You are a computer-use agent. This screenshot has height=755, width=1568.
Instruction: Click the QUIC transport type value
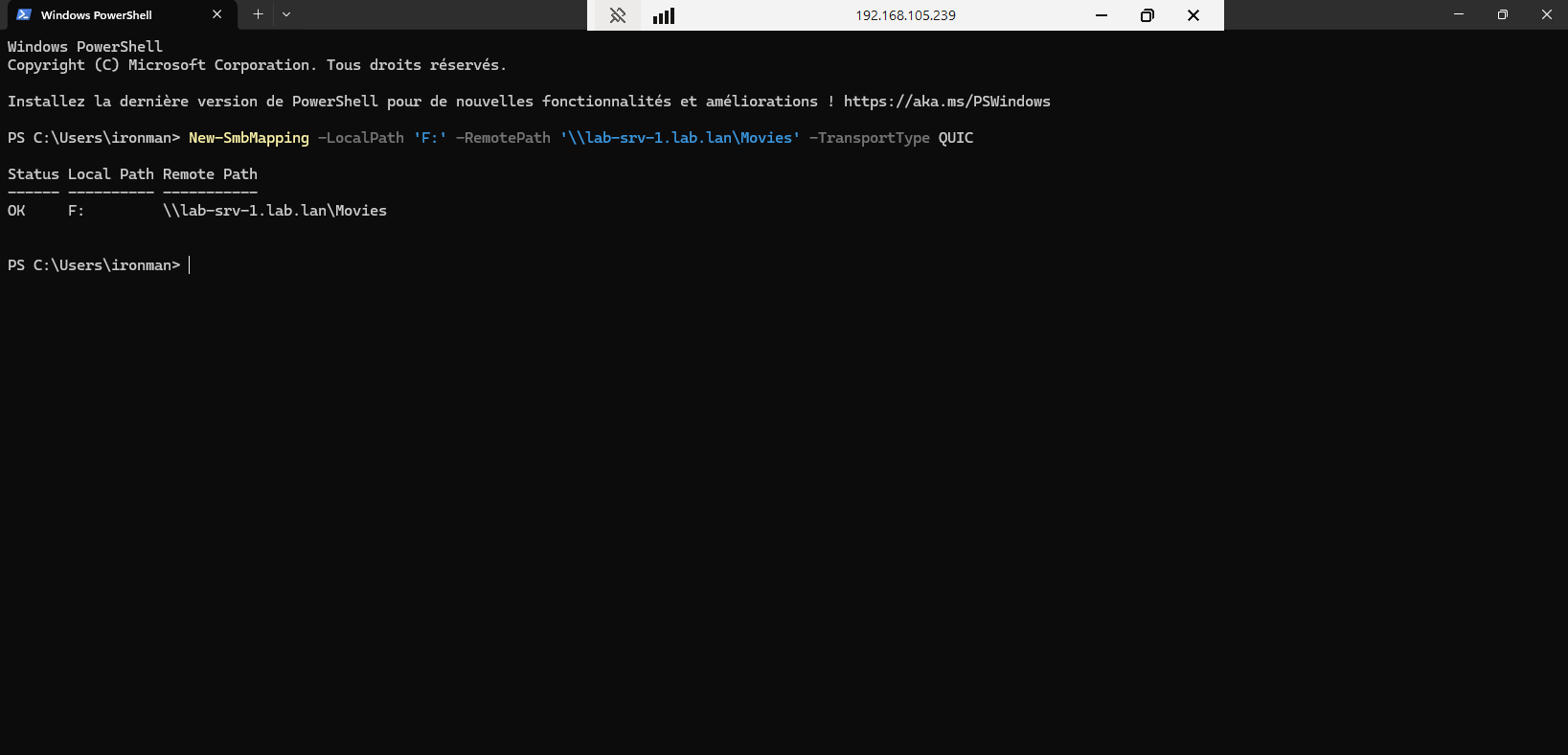pyautogui.click(x=955, y=138)
